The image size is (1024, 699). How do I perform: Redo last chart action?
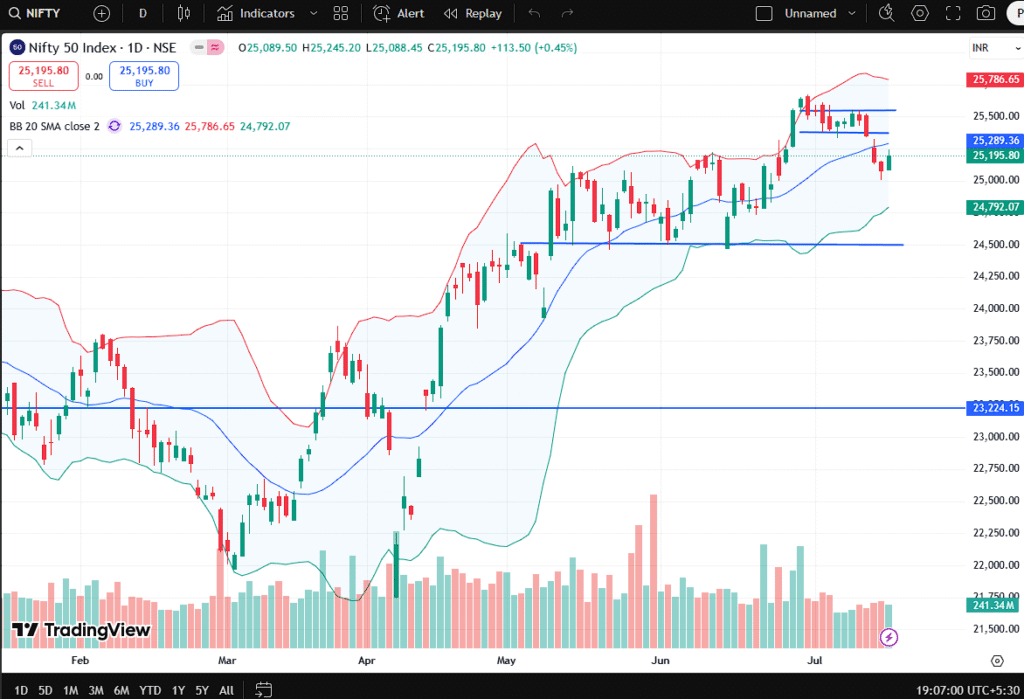(567, 13)
